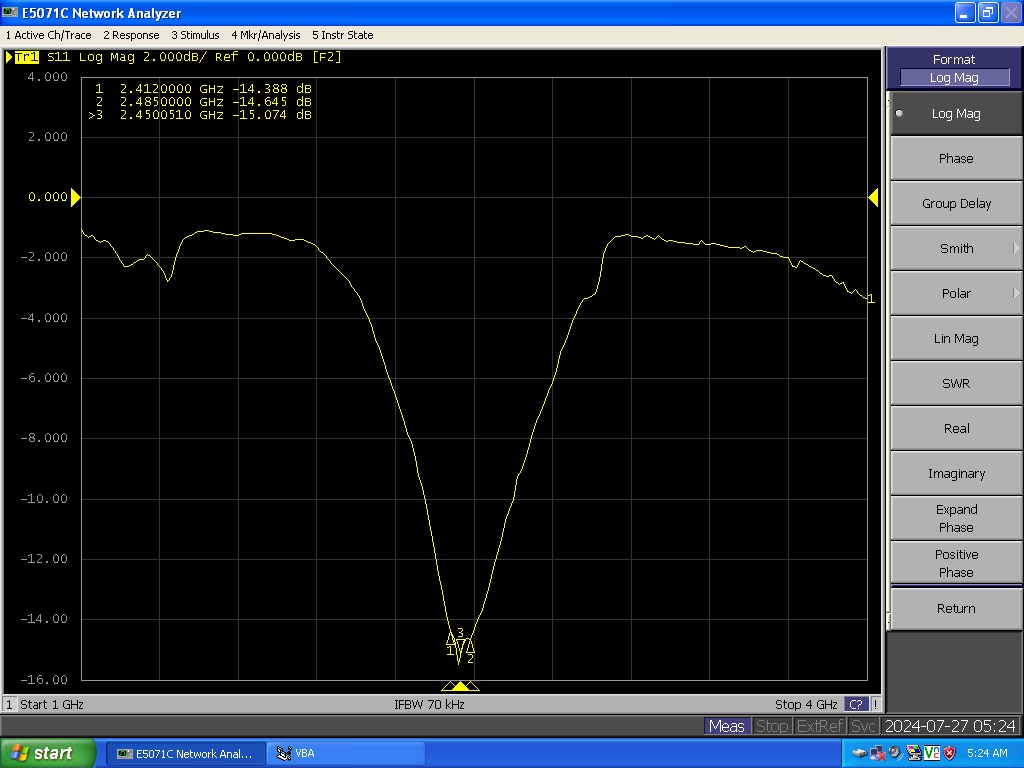Open the Response menu
The height and width of the screenshot is (768, 1024).
(x=131, y=35)
